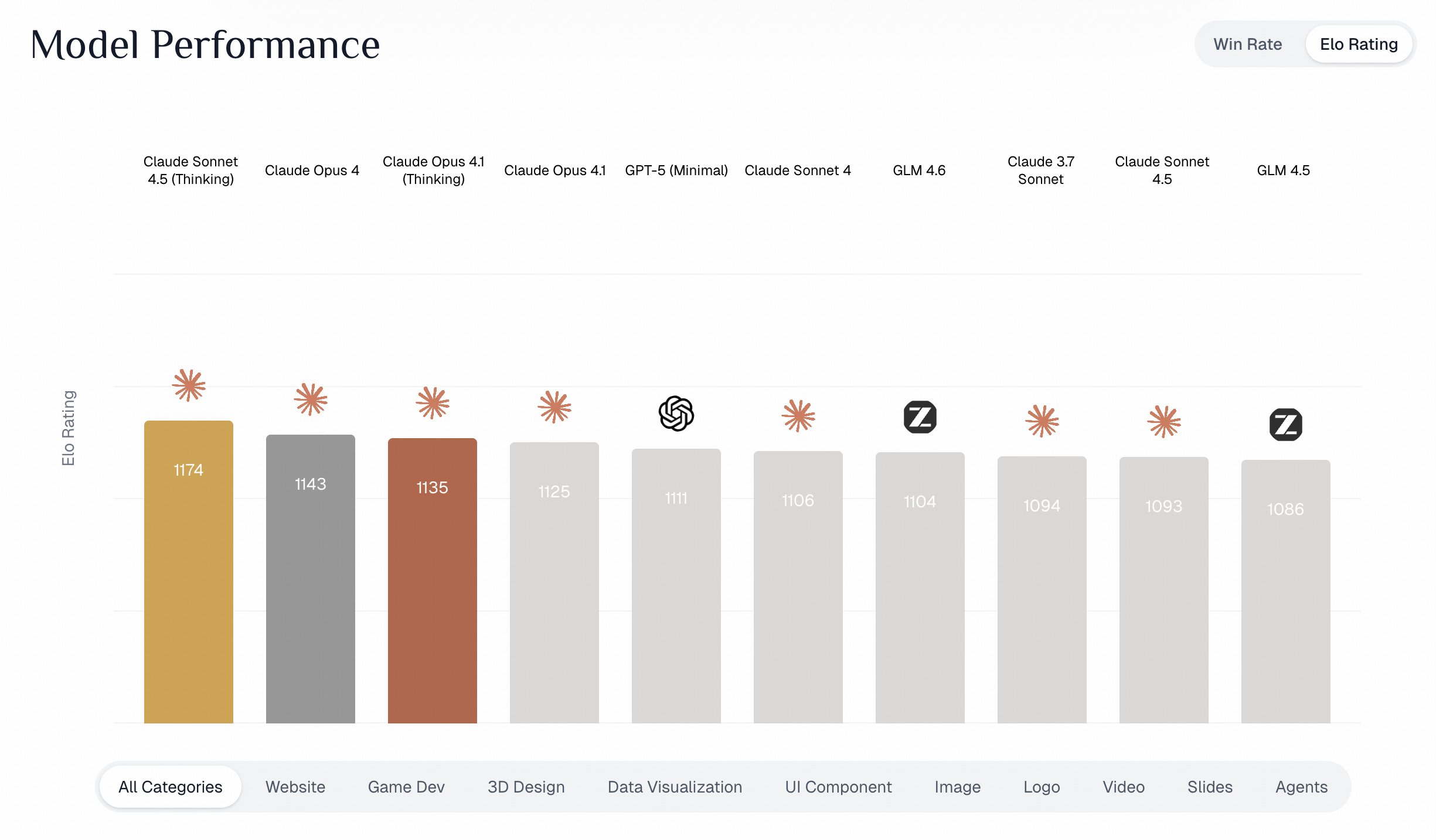This screenshot has width=1436, height=840.
Task: Click Anthropic logo above Claude Sonnet 4 bar
Action: (798, 416)
